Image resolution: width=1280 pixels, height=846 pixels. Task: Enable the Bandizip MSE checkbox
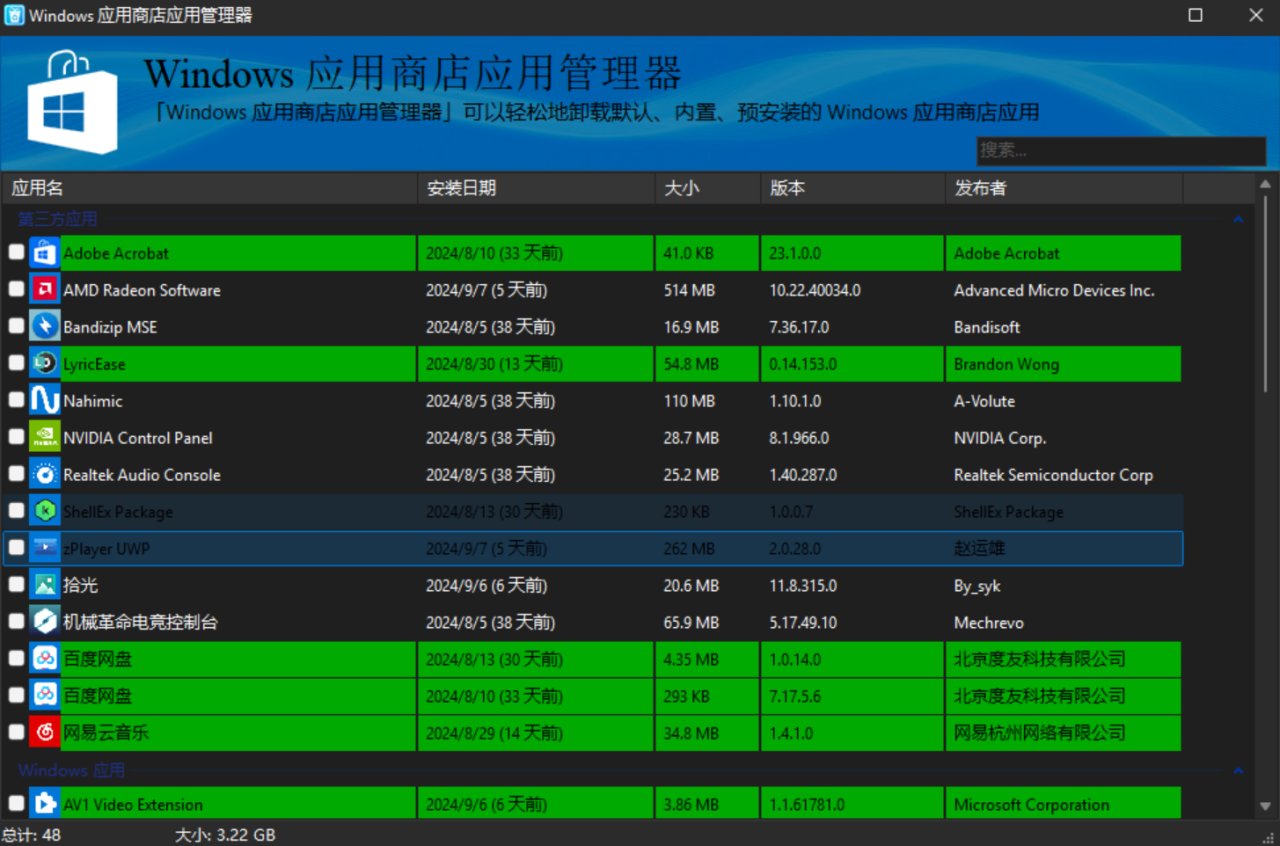point(16,326)
